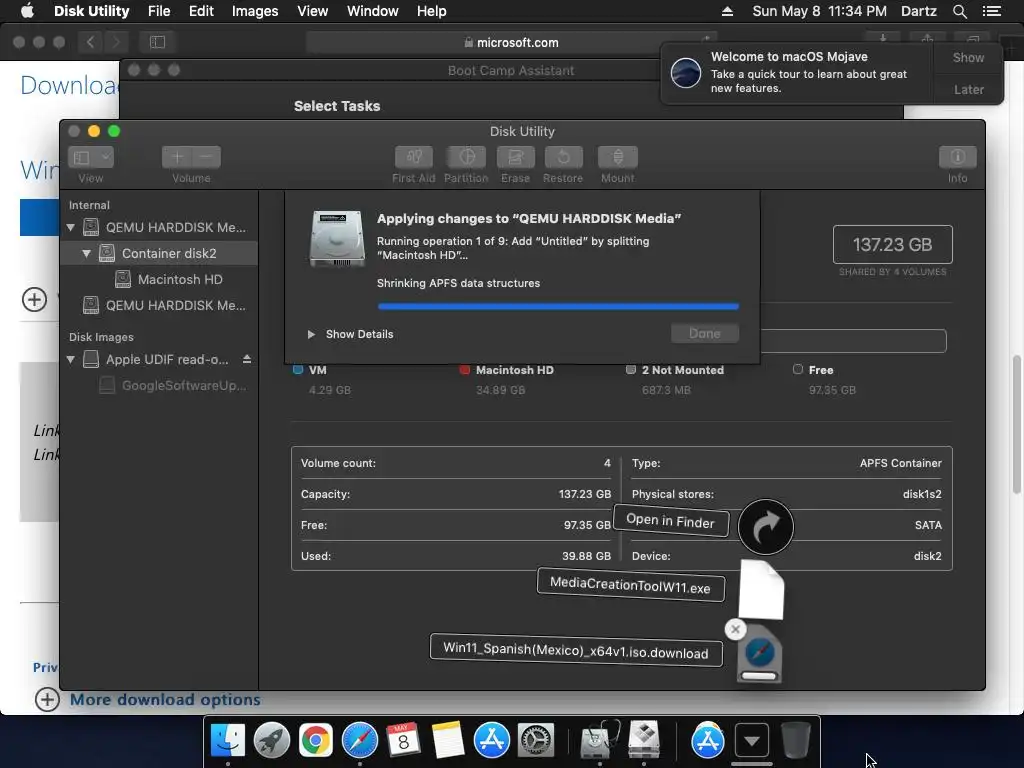Viewport: 1024px width, 768px height.
Task: Click the Safari page vertical scrollbar
Action: coord(1017,424)
